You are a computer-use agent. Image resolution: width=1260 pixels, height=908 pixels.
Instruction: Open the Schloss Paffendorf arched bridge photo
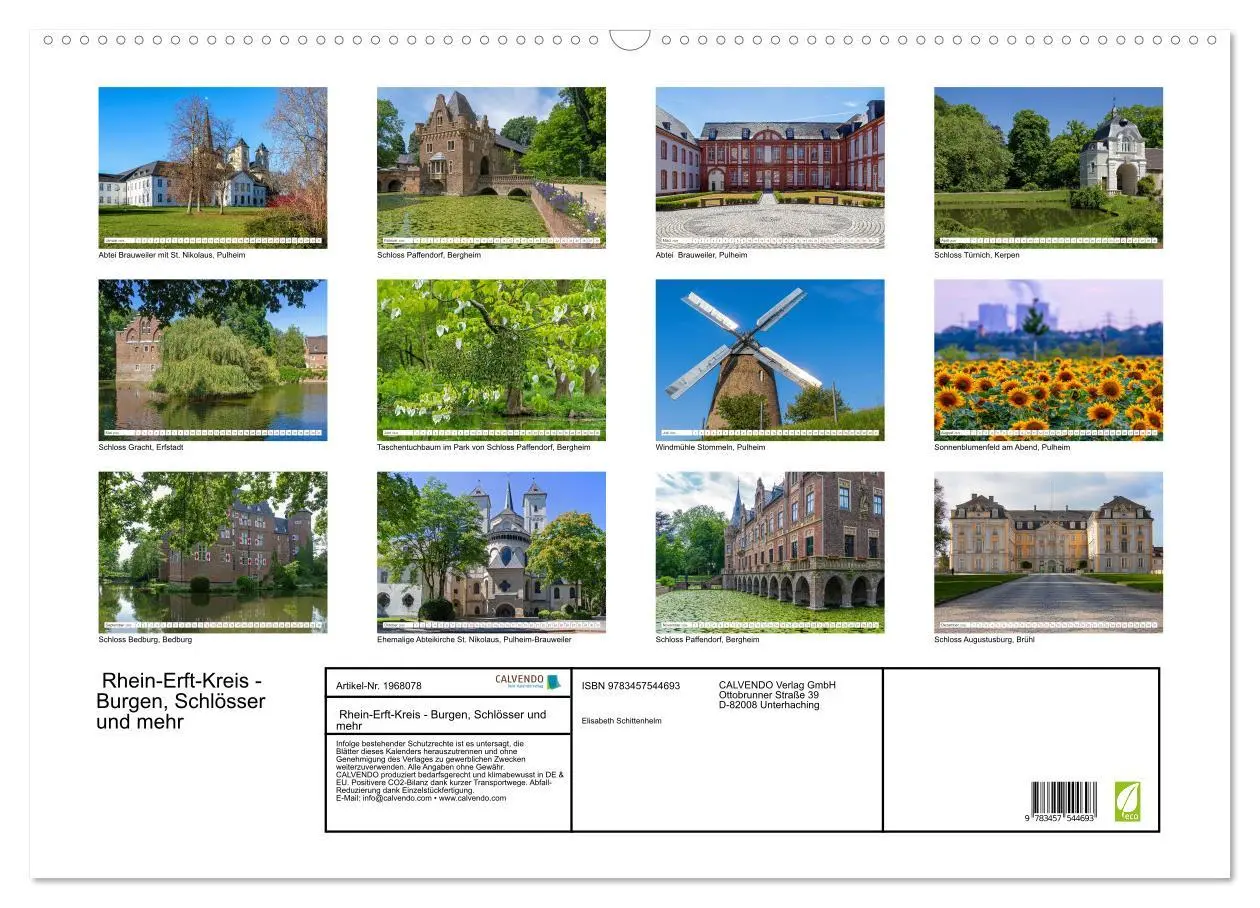(x=770, y=552)
